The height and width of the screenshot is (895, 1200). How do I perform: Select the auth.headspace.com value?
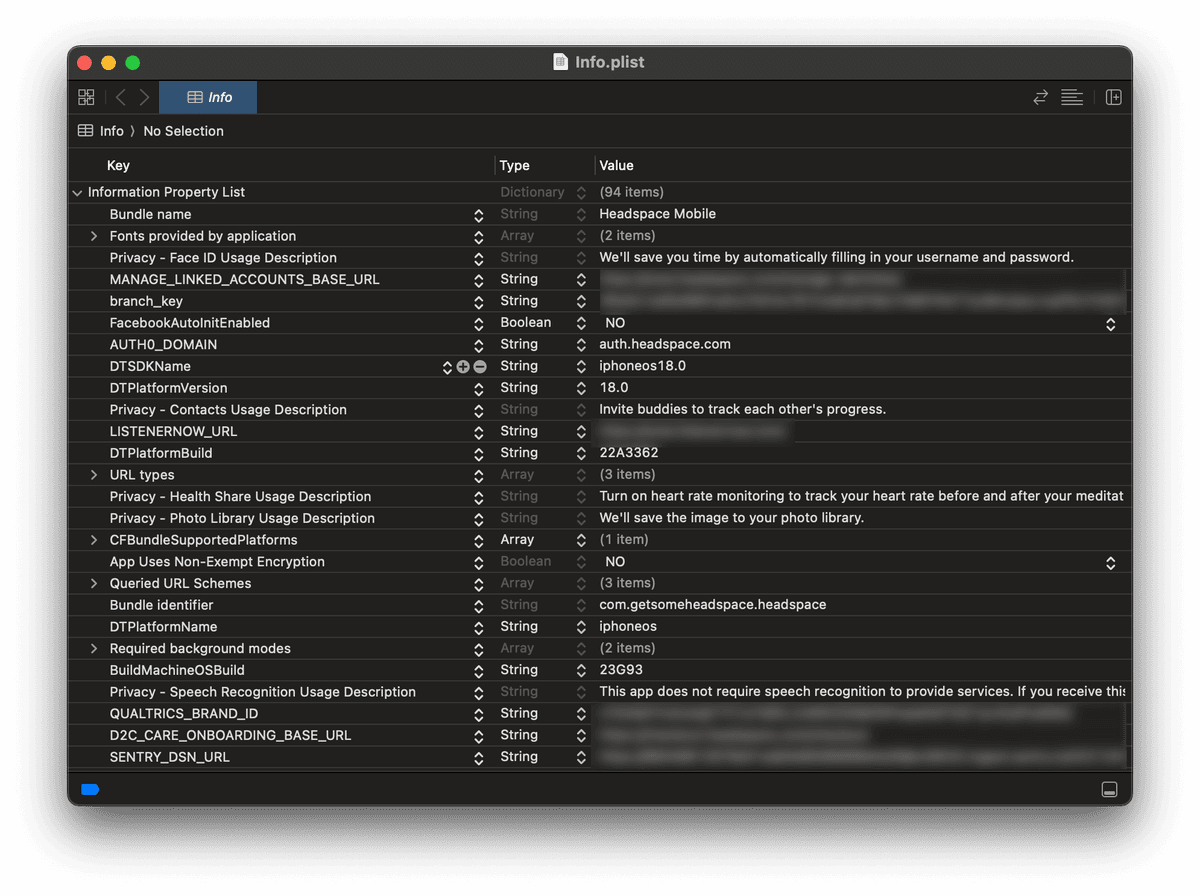665,344
